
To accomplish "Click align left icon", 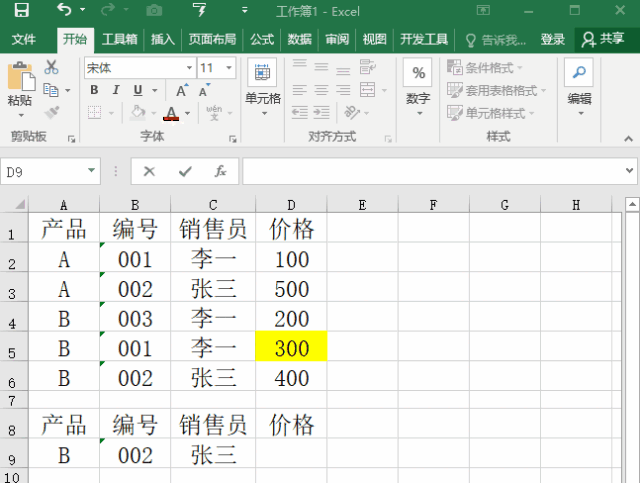I will [x=300, y=90].
